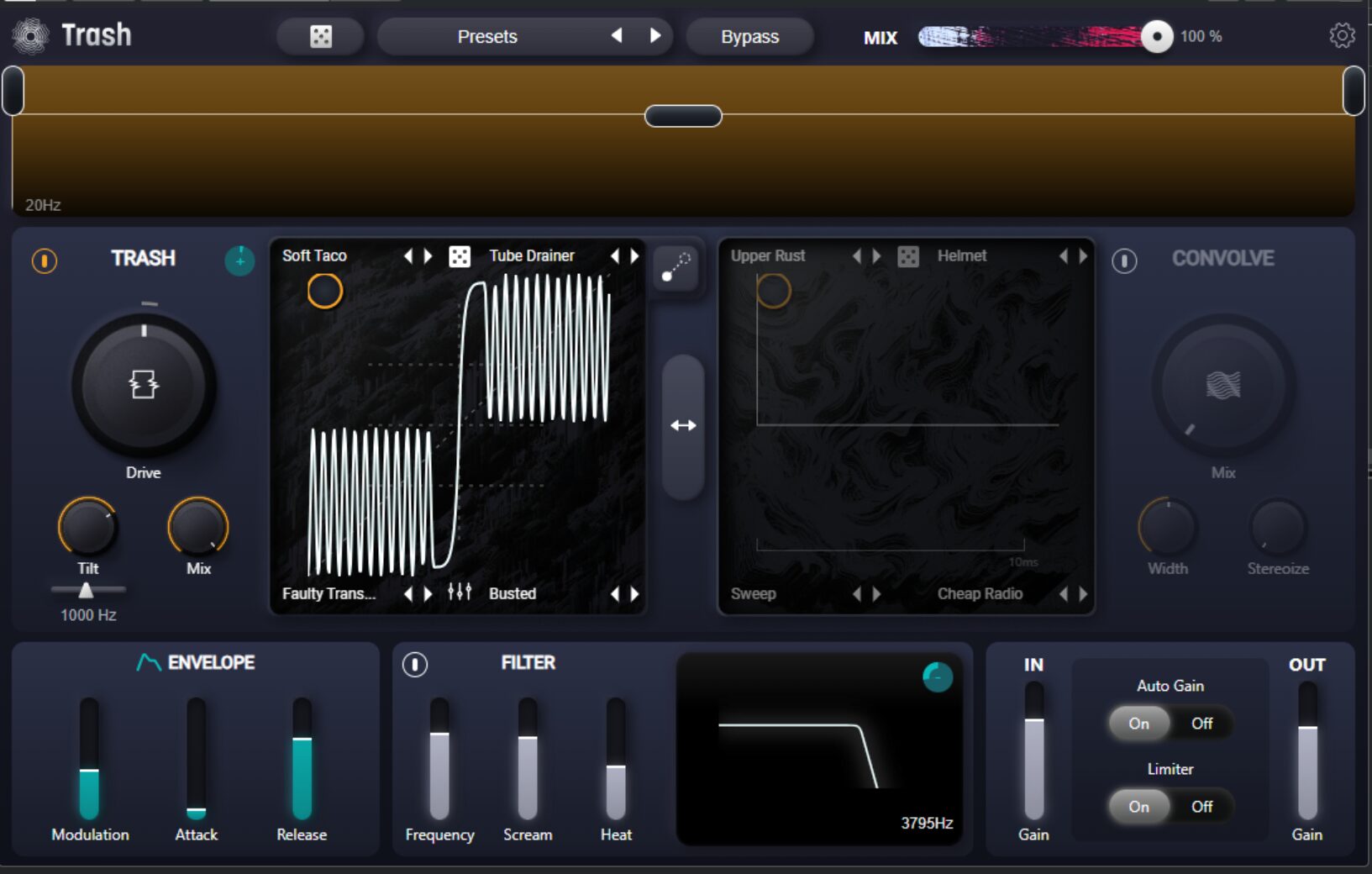
Task: Select previous Busted style
Action: click(614, 594)
